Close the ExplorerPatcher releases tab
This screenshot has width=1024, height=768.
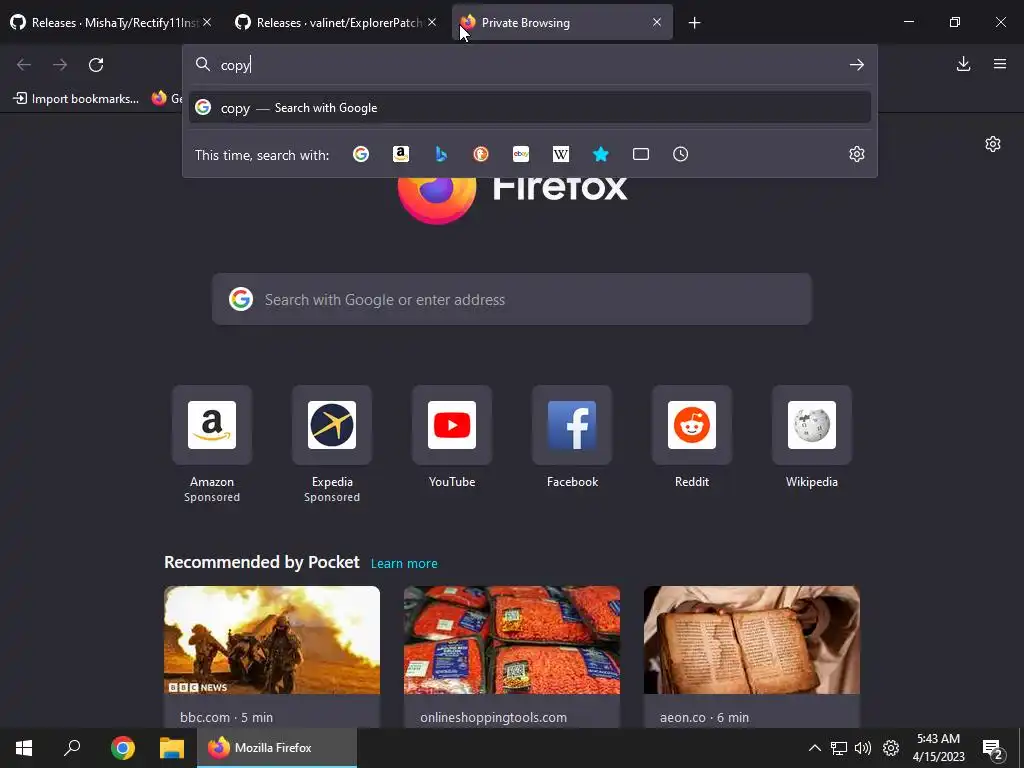432,22
